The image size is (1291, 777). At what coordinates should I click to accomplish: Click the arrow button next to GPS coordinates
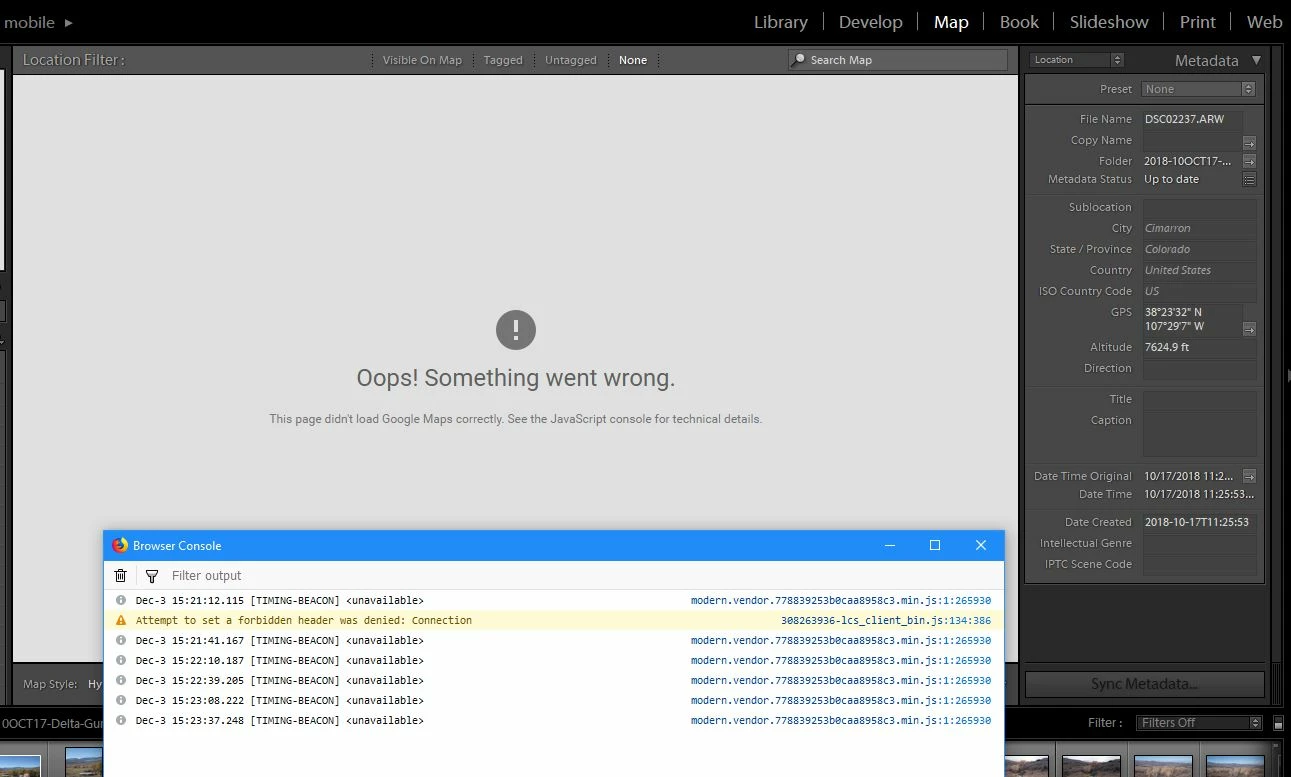pos(1249,328)
